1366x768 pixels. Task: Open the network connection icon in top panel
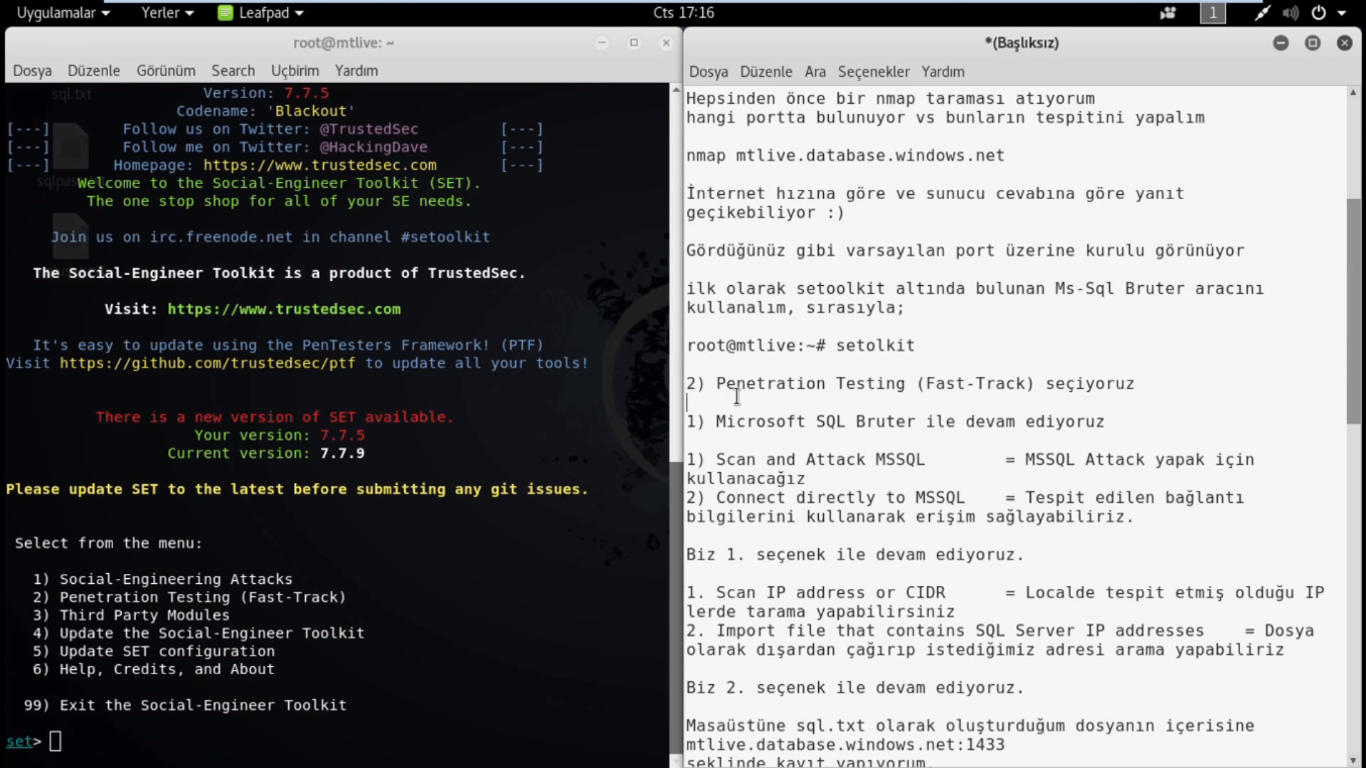pyautogui.click(x=1263, y=13)
